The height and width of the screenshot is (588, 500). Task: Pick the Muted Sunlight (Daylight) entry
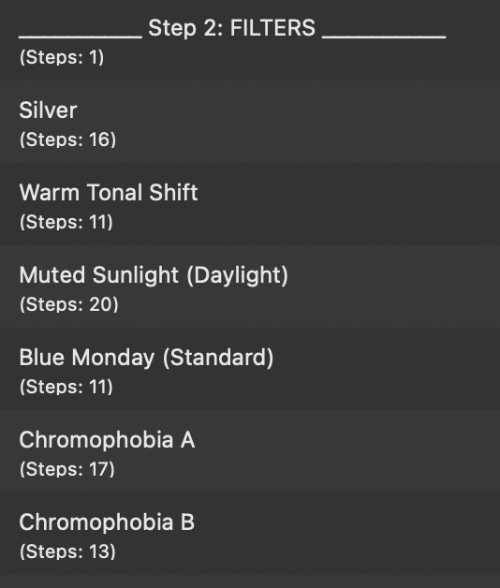pyautogui.click(x=250, y=286)
